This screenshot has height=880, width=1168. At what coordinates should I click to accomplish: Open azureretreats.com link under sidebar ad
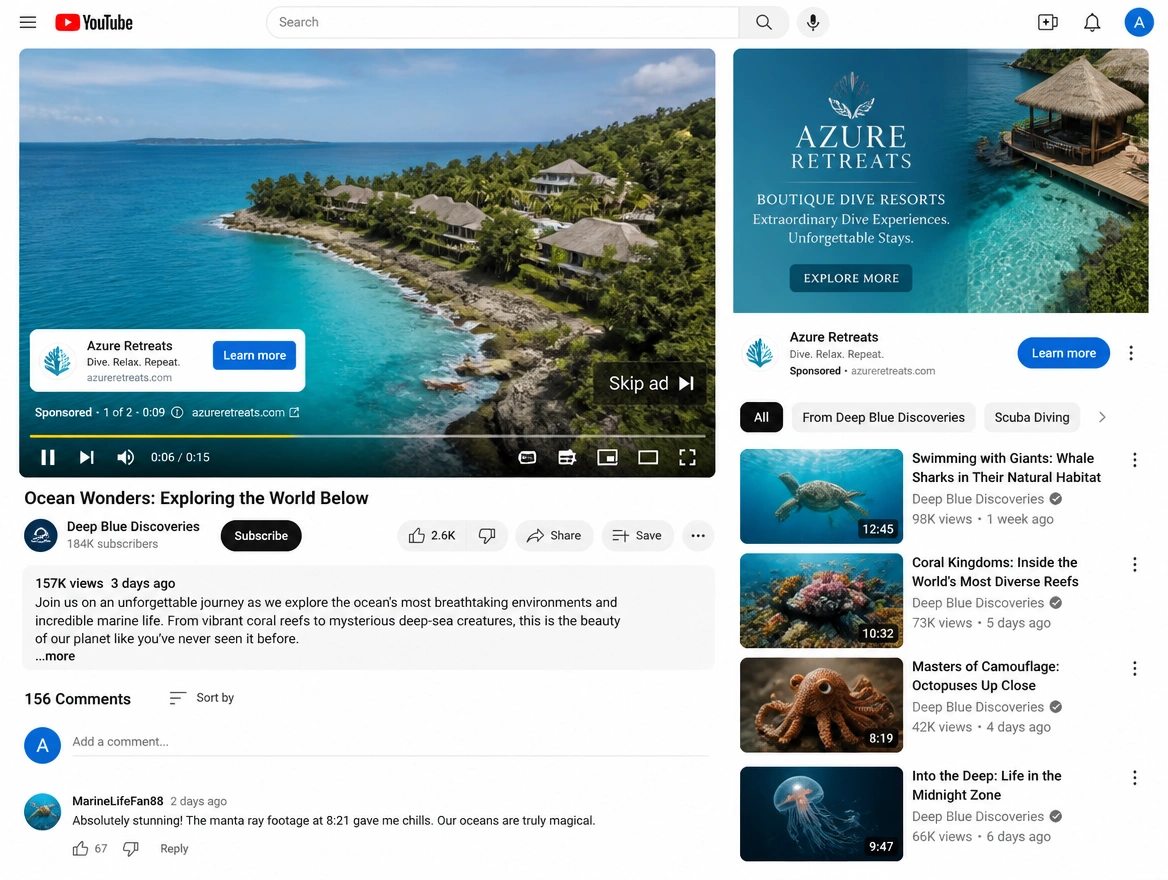click(892, 370)
